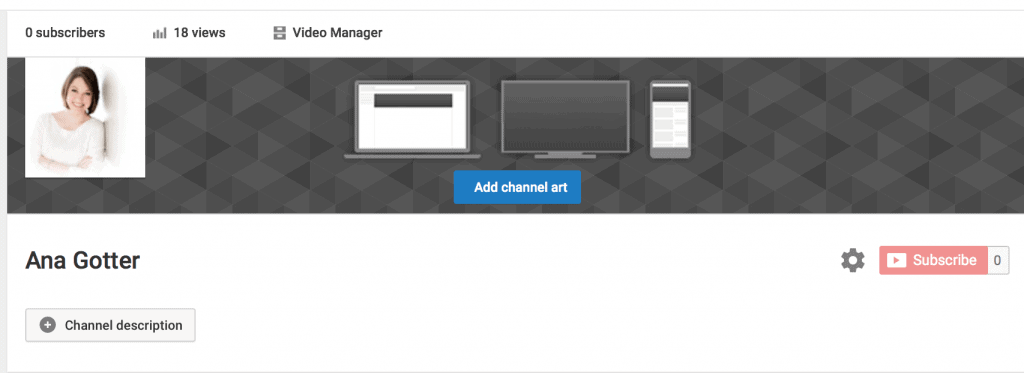Click the Add channel art button
Screen dimensions: 1024x373
(x=517, y=187)
